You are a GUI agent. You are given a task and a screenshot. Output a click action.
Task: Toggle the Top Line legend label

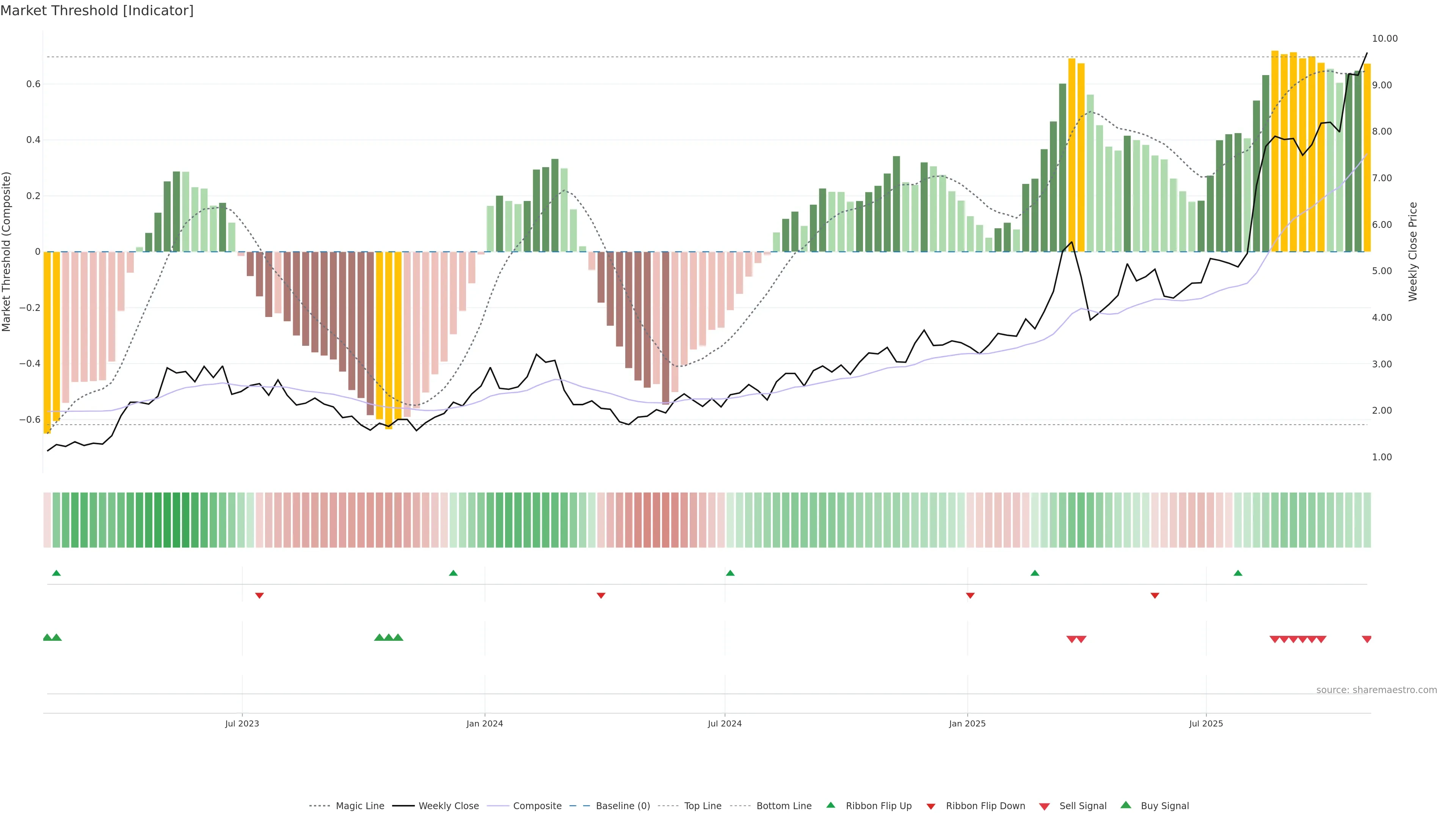(703, 806)
